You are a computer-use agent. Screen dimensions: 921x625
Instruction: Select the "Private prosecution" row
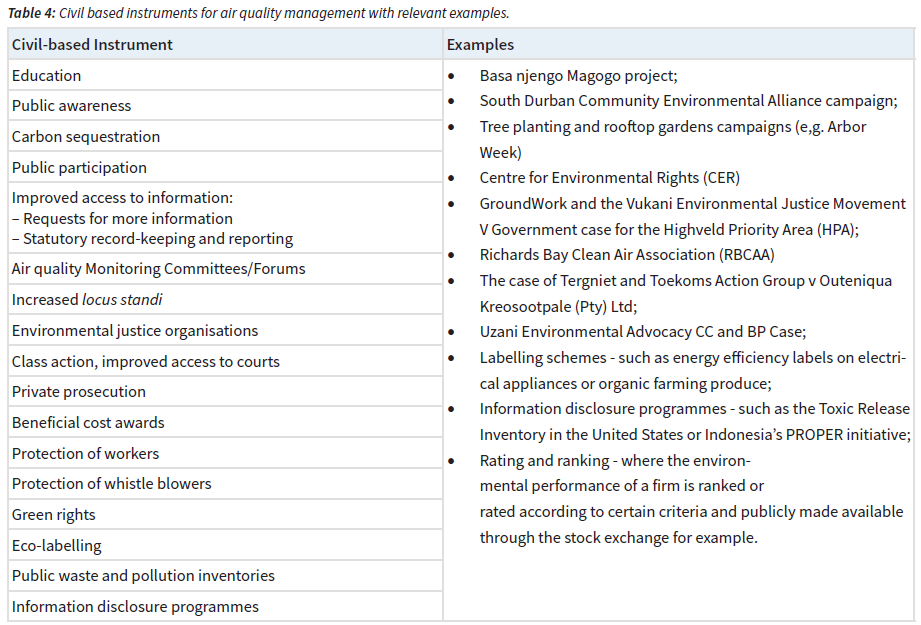pos(79,392)
